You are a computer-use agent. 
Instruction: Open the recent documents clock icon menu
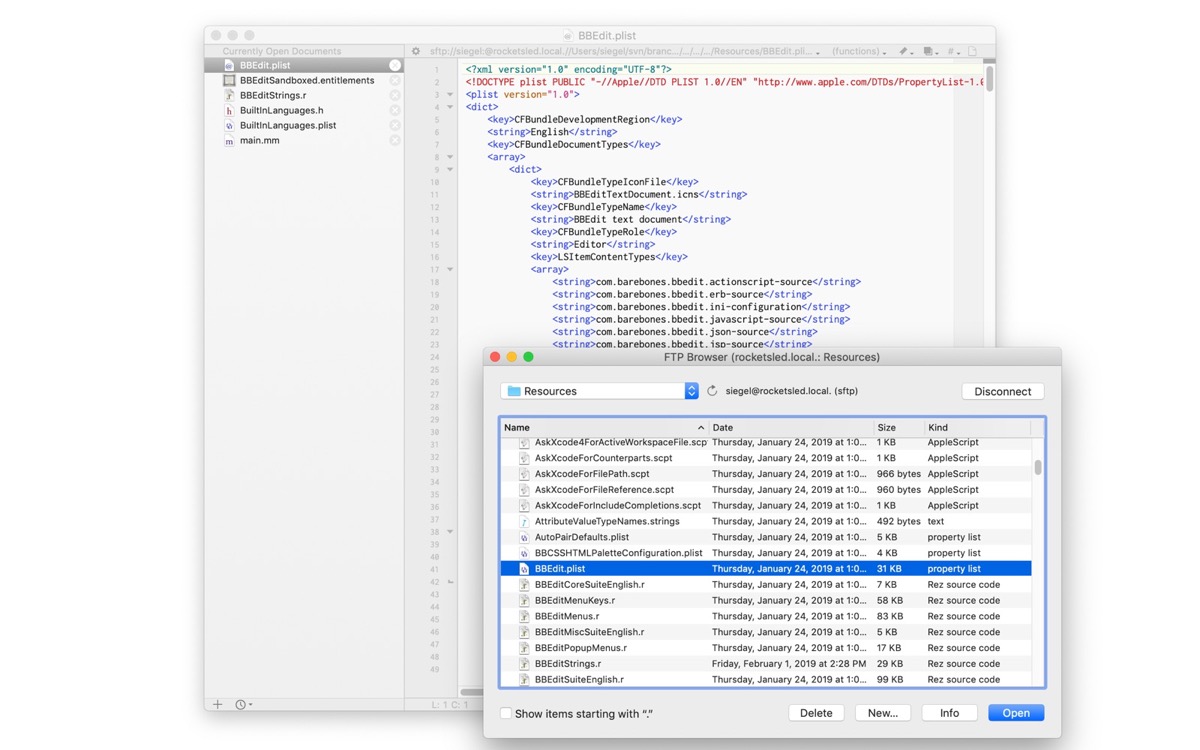point(243,704)
